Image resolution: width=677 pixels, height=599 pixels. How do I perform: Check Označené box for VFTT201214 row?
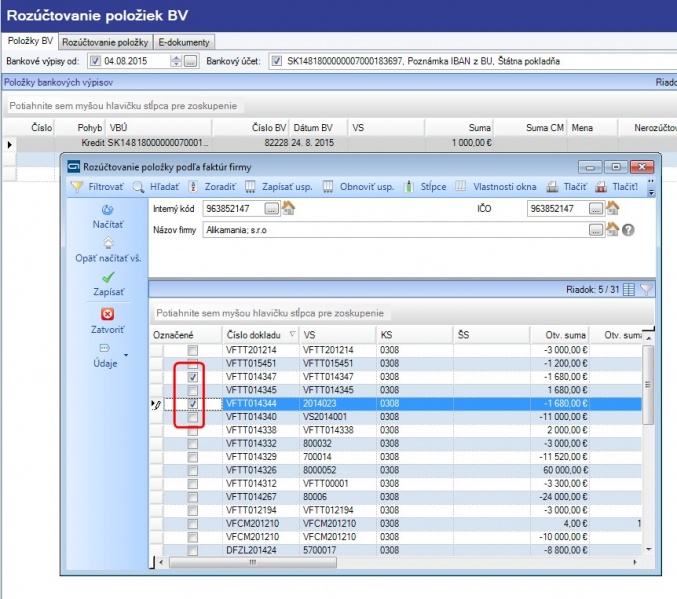[193, 350]
